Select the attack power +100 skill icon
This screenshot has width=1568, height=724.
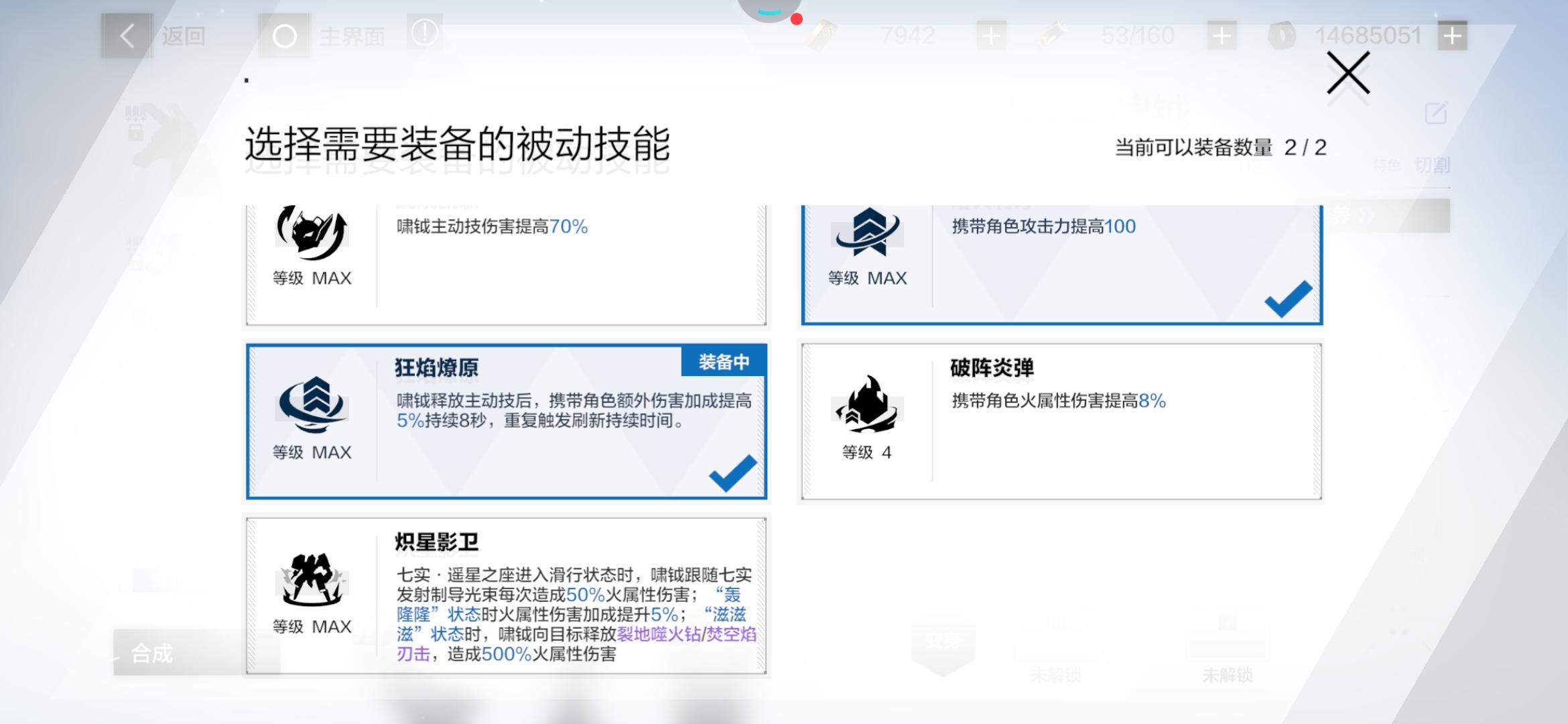pos(868,232)
